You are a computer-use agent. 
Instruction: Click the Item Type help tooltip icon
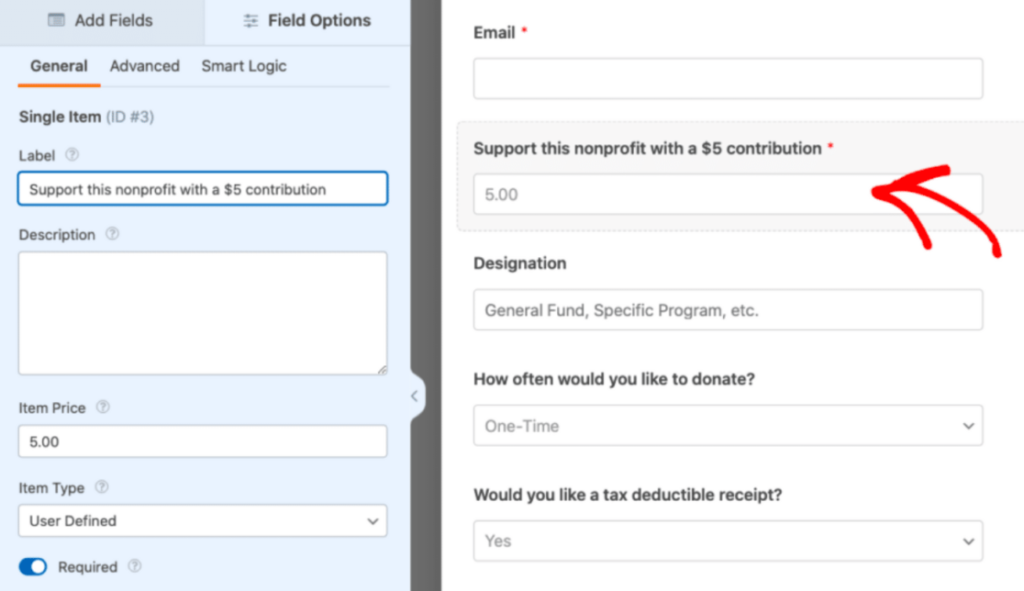tap(99, 488)
